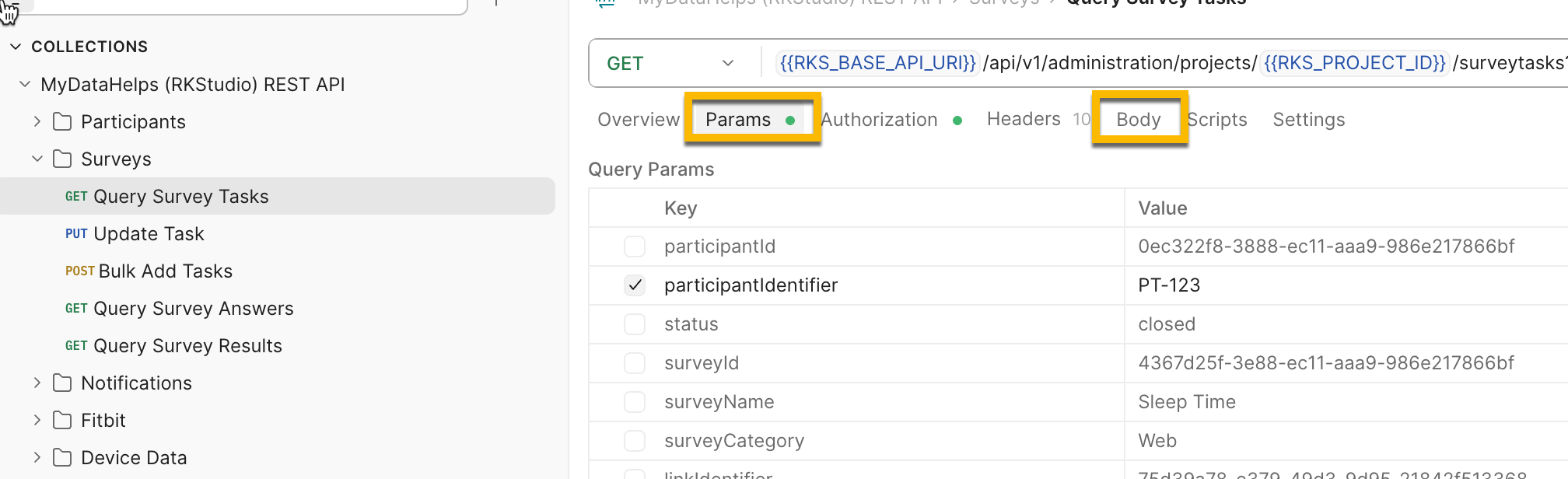Expand the Device Data folder chevron
This screenshot has height=479, width=1568.
click(37, 457)
